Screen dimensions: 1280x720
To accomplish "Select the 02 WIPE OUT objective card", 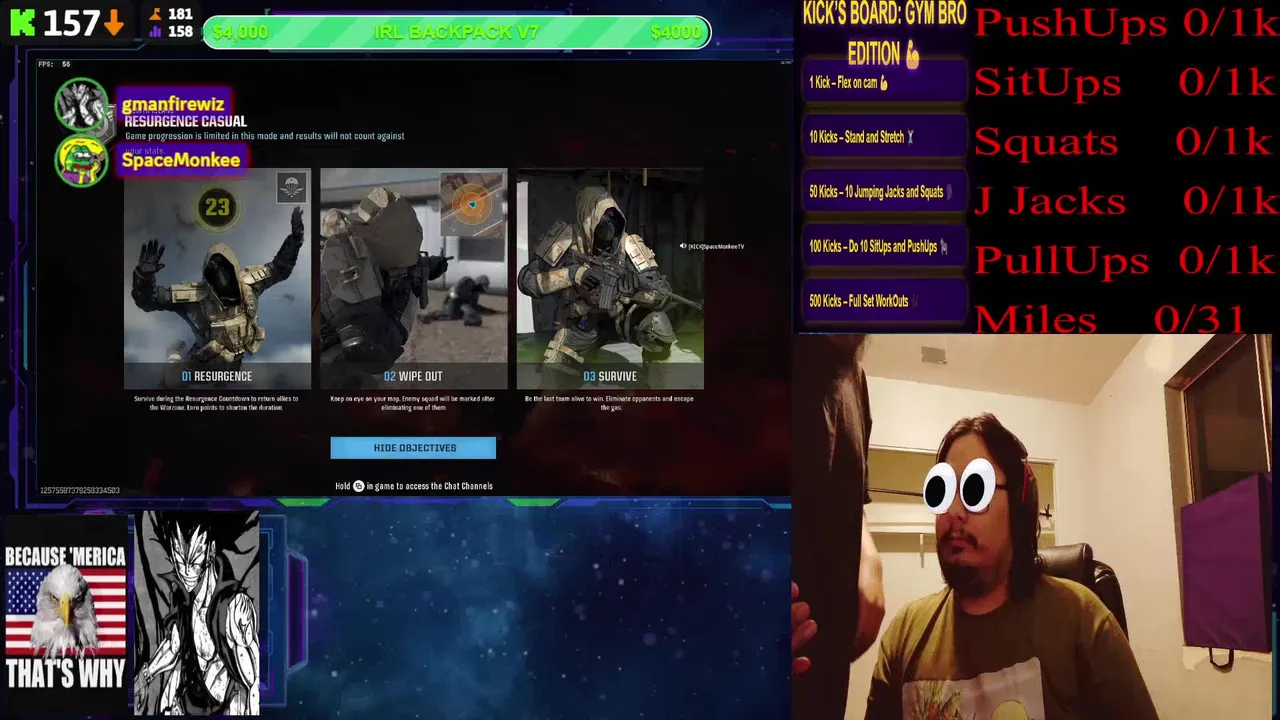I will pos(413,279).
